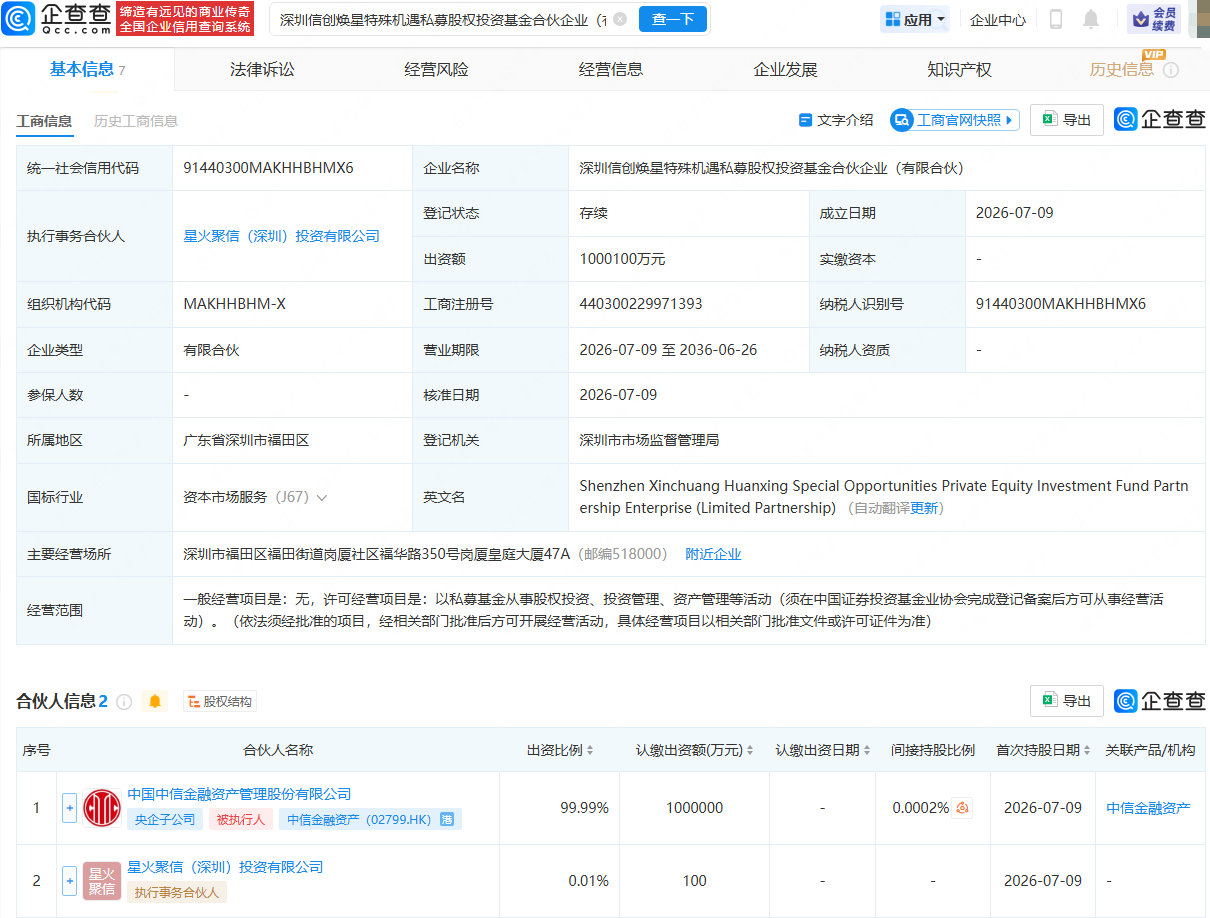The image size is (1210, 918).
Task: Click the 星火聚信 partner logo
Action: pyautogui.click(x=102, y=881)
